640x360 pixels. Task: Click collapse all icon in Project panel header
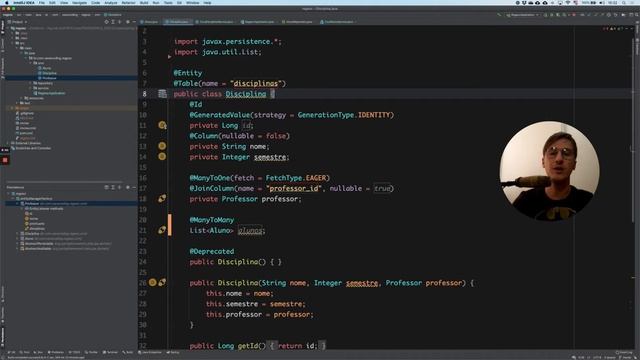(120, 22)
